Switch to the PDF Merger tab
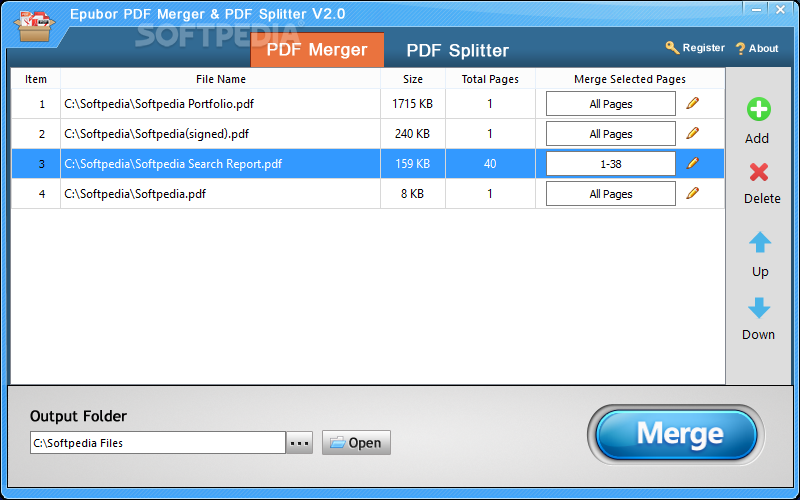800x500 pixels. pyautogui.click(x=317, y=50)
